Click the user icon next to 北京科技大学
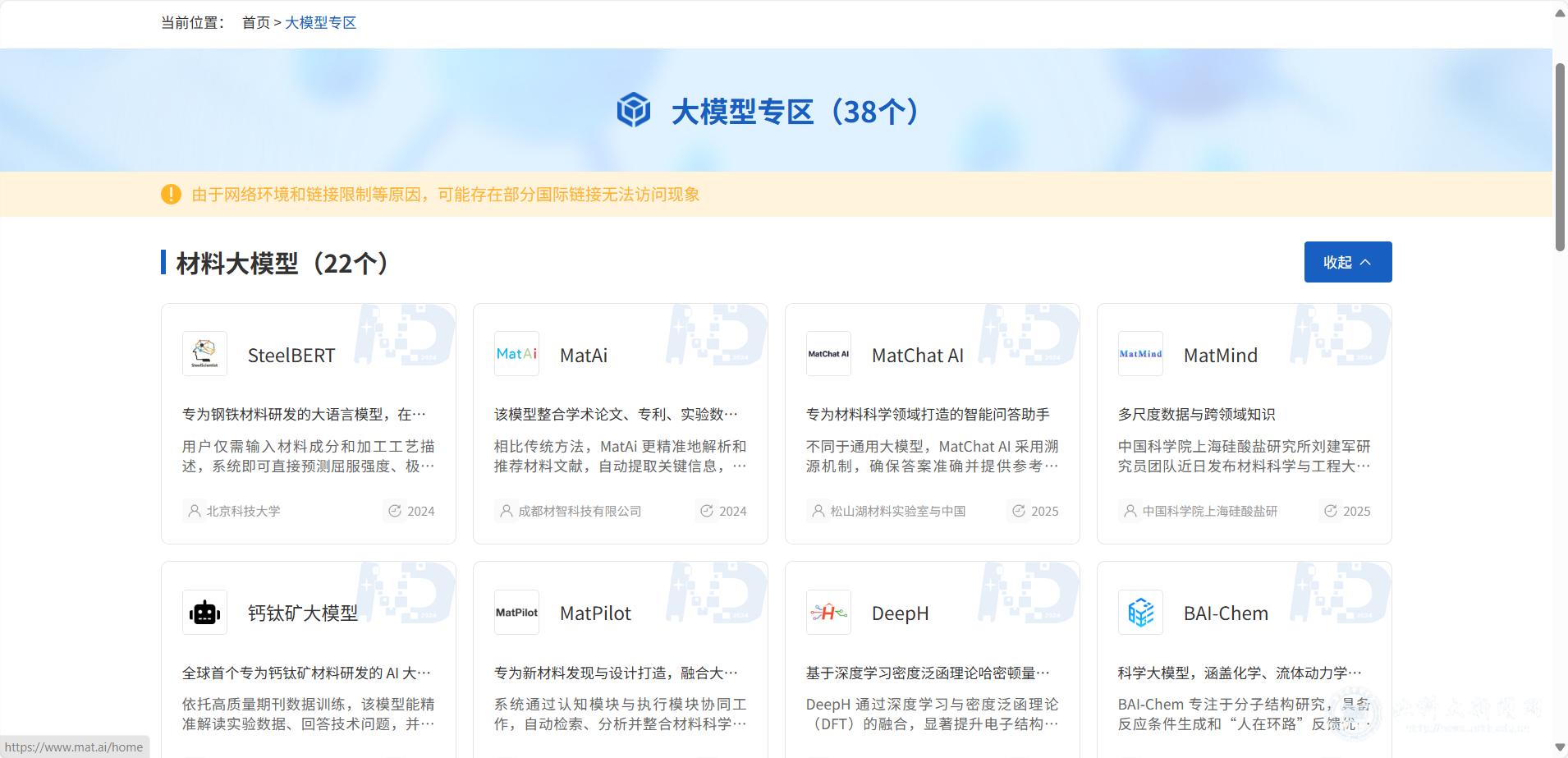The height and width of the screenshot is (758, 1568). 195,511
